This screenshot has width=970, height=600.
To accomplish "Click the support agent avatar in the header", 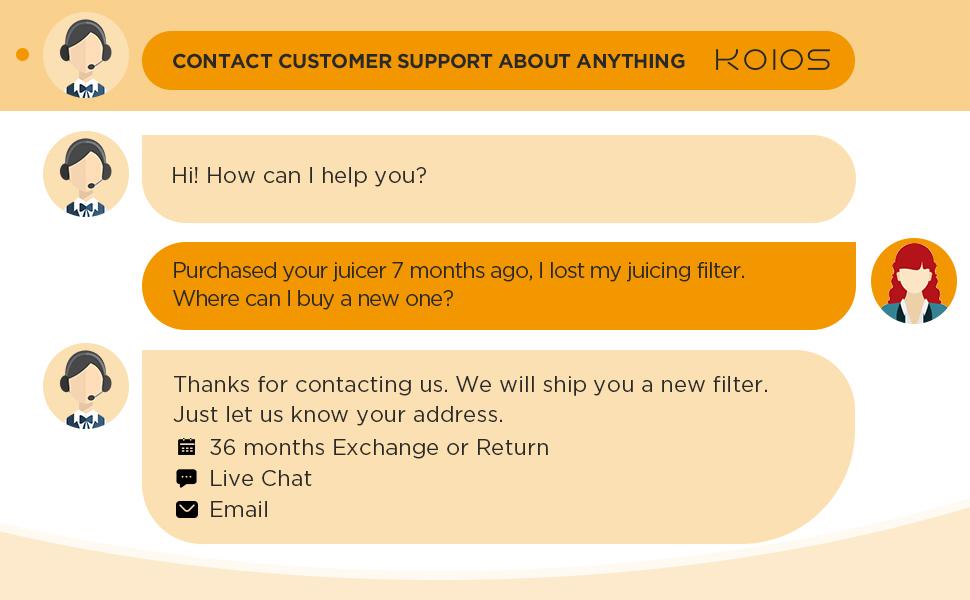I will [x=86, y=56].
